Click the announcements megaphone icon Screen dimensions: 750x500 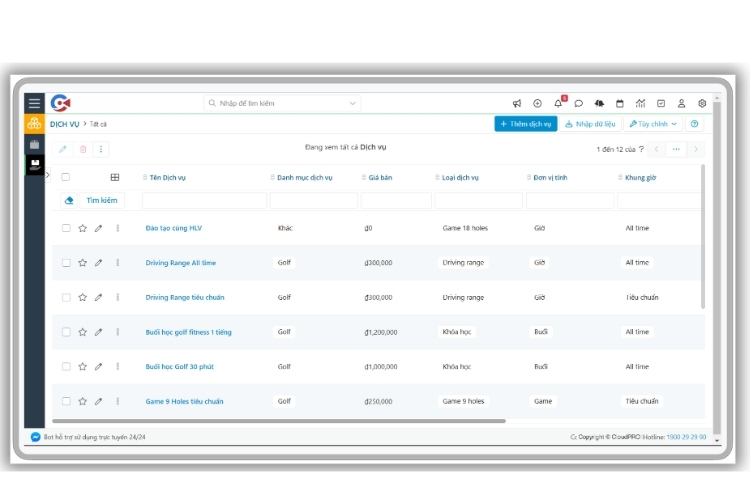click(x=517, y=103)
